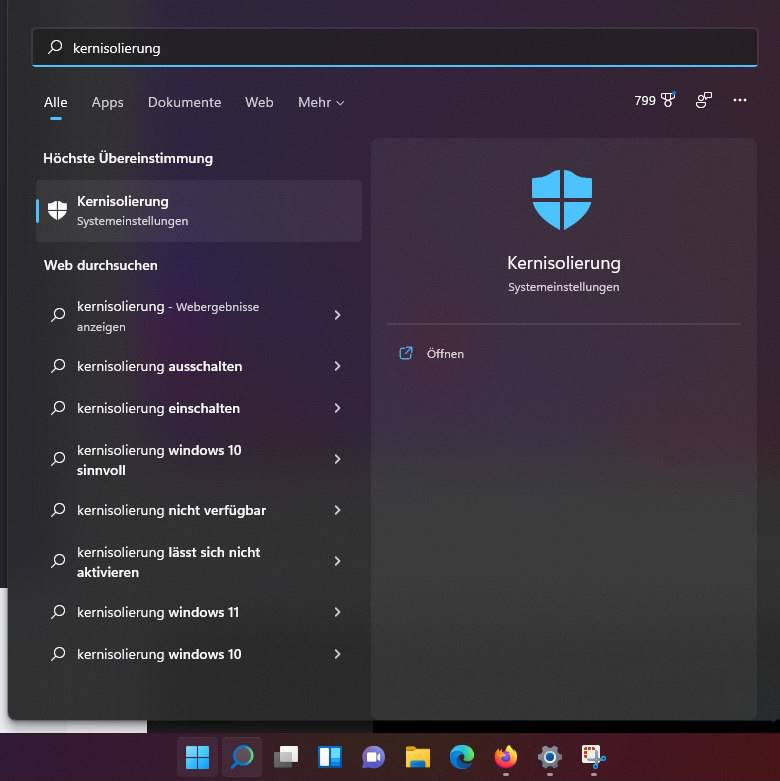Expand arrow for last kernisolierung windows 10 row
This screenshot has height=781, width=780.
click(338, 653)
